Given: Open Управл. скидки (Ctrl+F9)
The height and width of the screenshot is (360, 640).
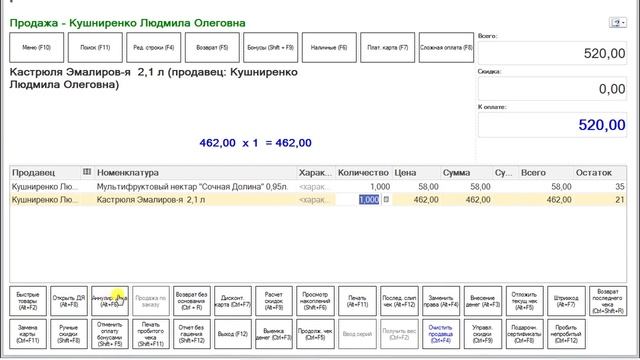Looking at the screenshot, I should point(483,334).
